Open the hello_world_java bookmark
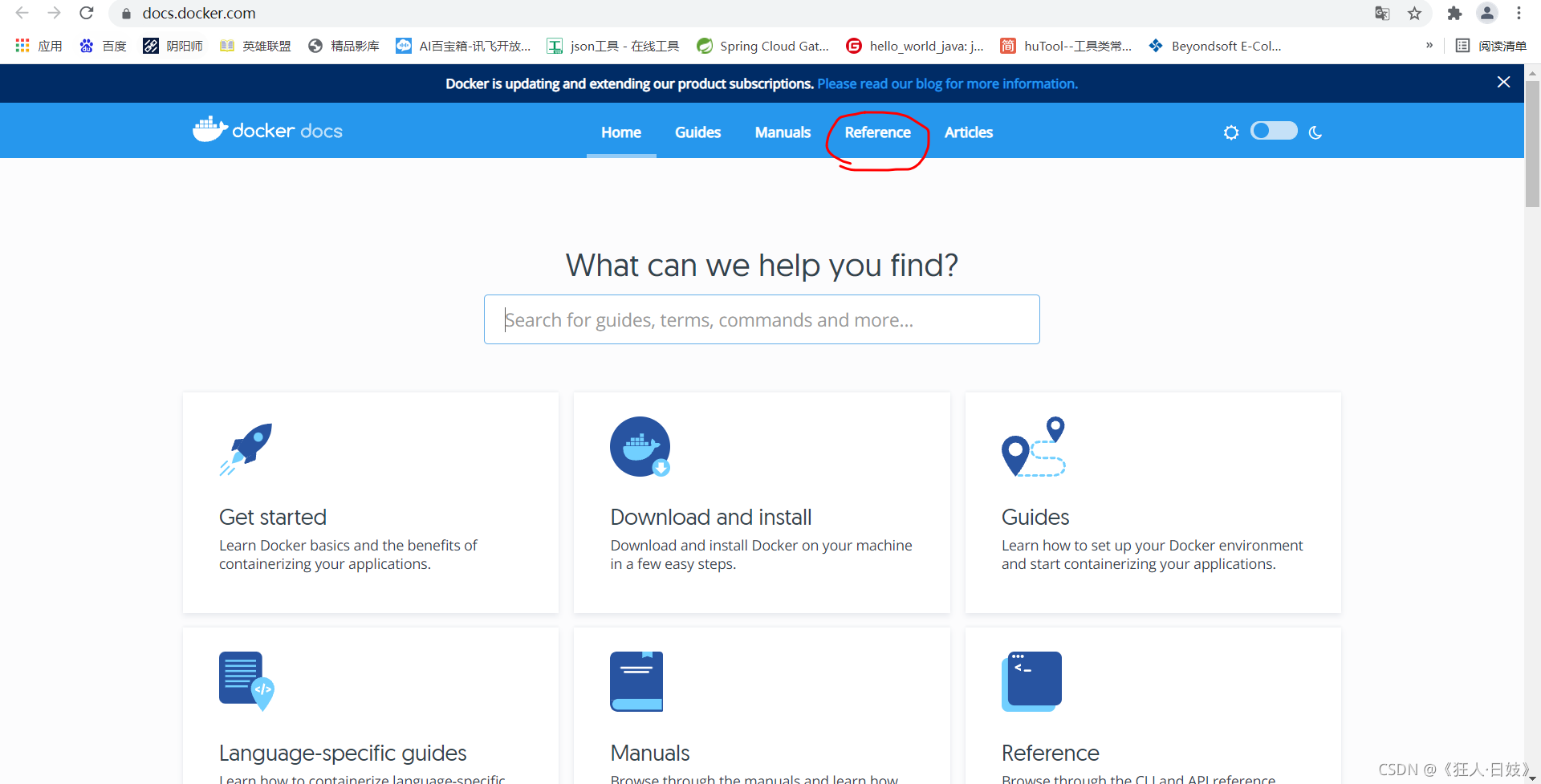This screenshot has height=784, width=1541. [x=915, y=46]
